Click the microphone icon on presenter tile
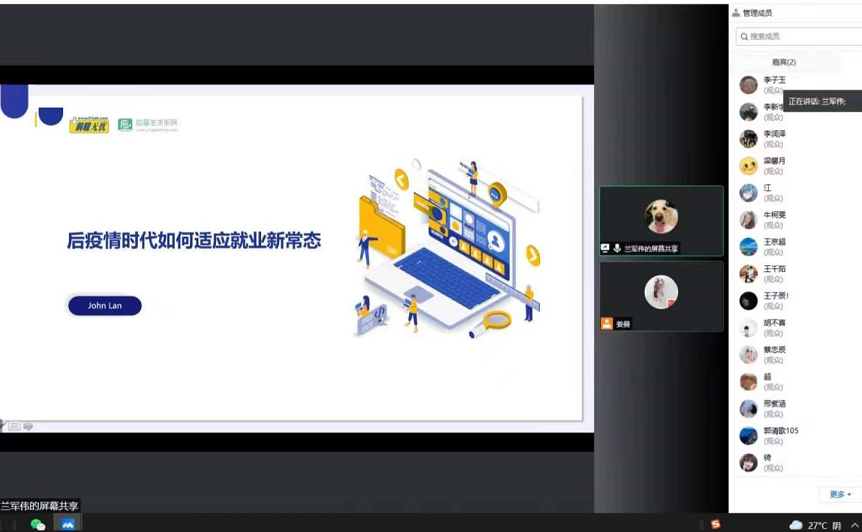 pos(617,248)
